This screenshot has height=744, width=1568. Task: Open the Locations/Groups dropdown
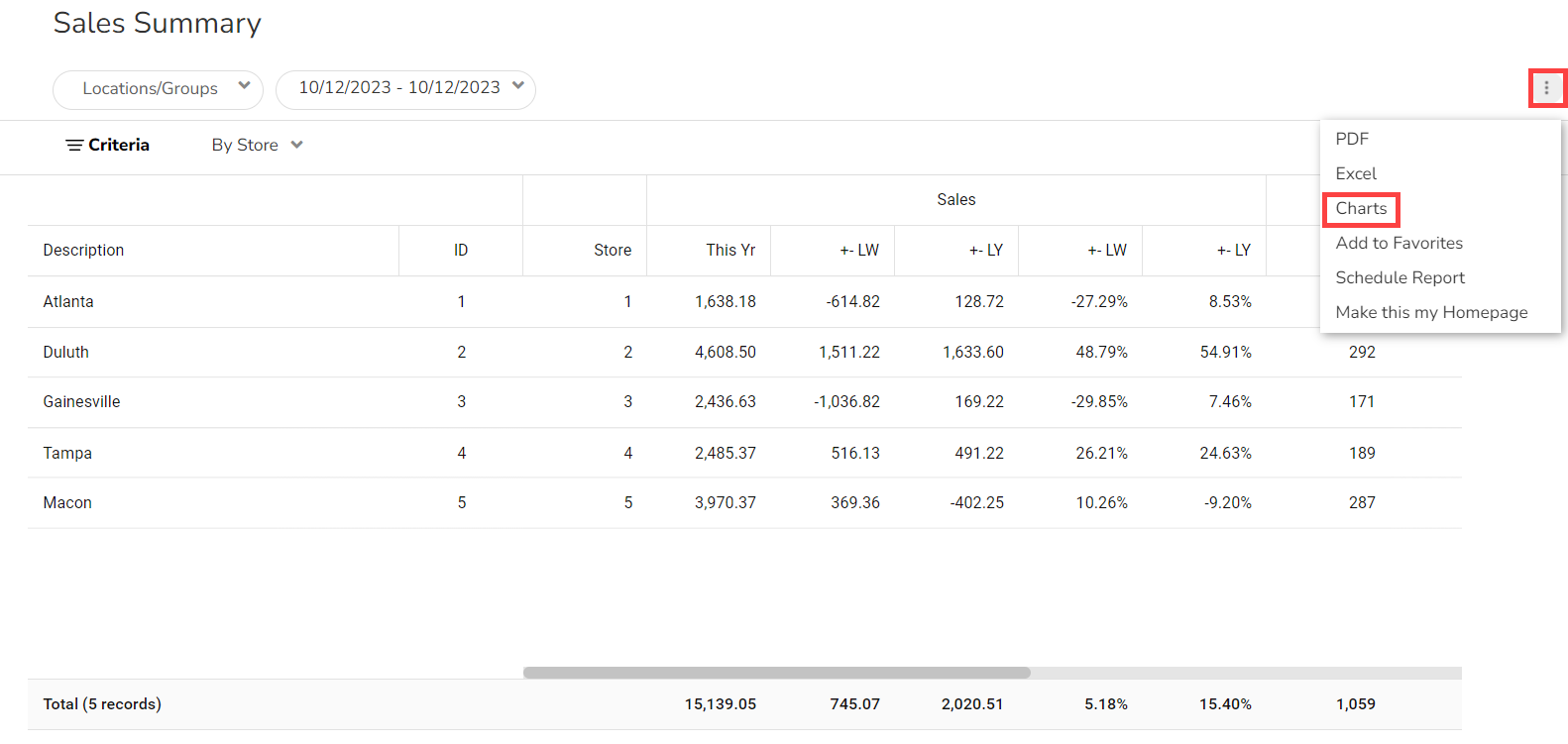point(158,89)
